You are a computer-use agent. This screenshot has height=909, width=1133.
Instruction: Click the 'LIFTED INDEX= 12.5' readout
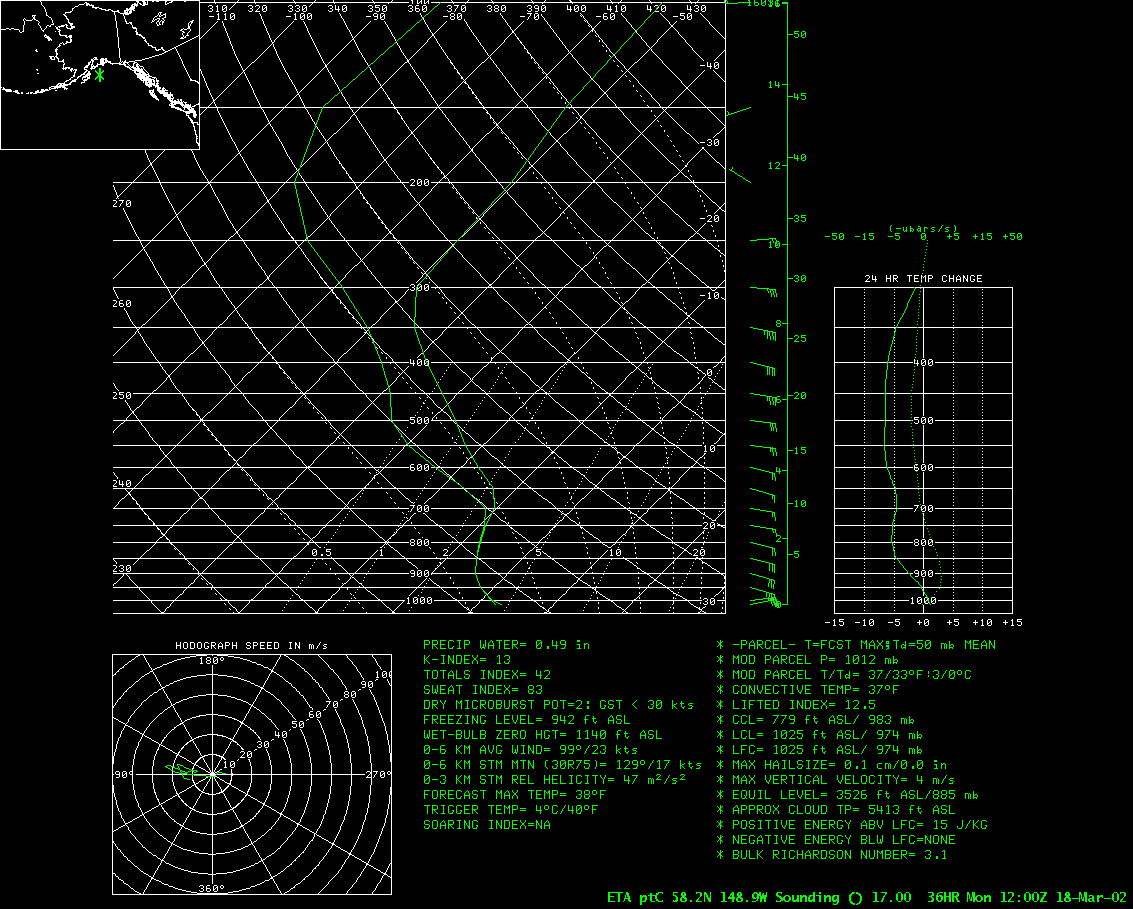pos(796,705)
